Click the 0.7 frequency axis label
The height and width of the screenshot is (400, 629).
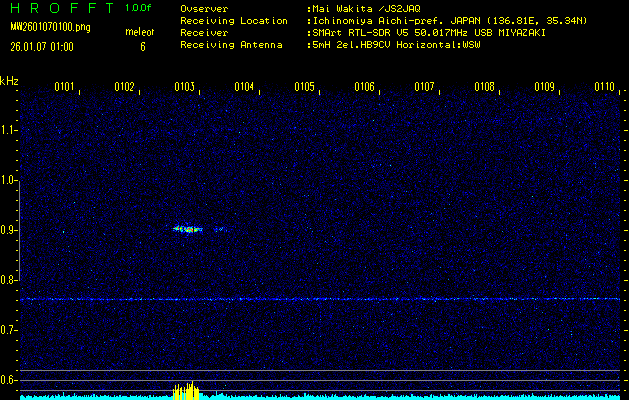pos(9,329)
